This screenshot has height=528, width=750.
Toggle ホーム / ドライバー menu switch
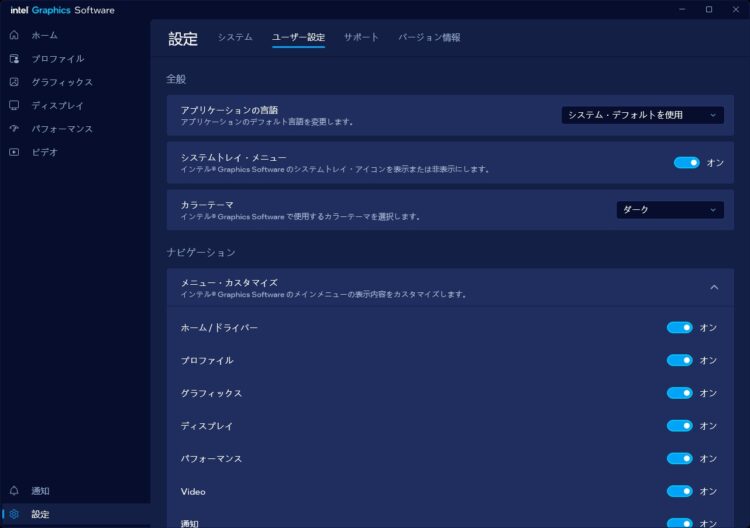(x=680, y=328)
